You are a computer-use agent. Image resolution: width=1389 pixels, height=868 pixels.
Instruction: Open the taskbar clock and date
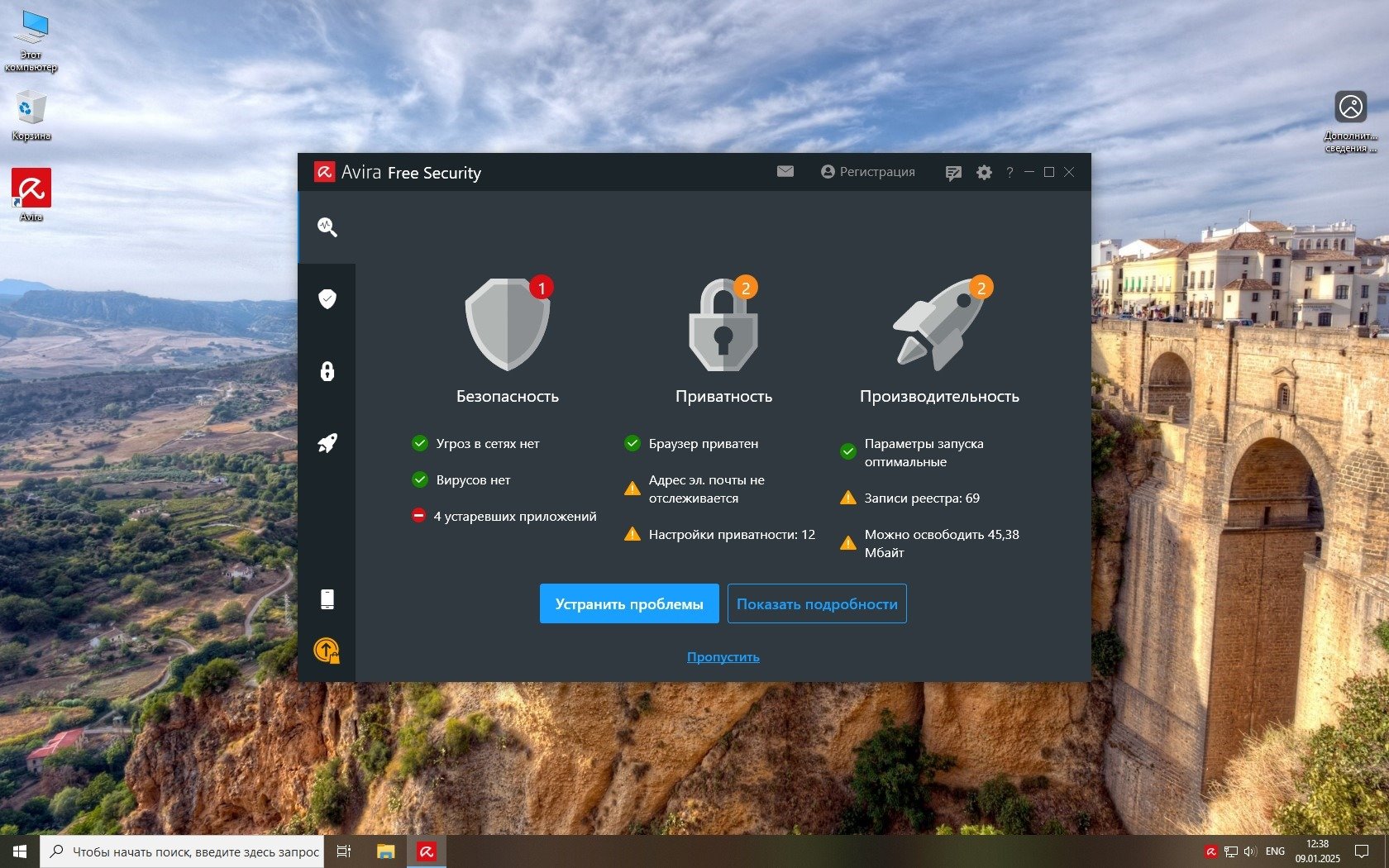pyautogui.click(x=1318, y=851)
